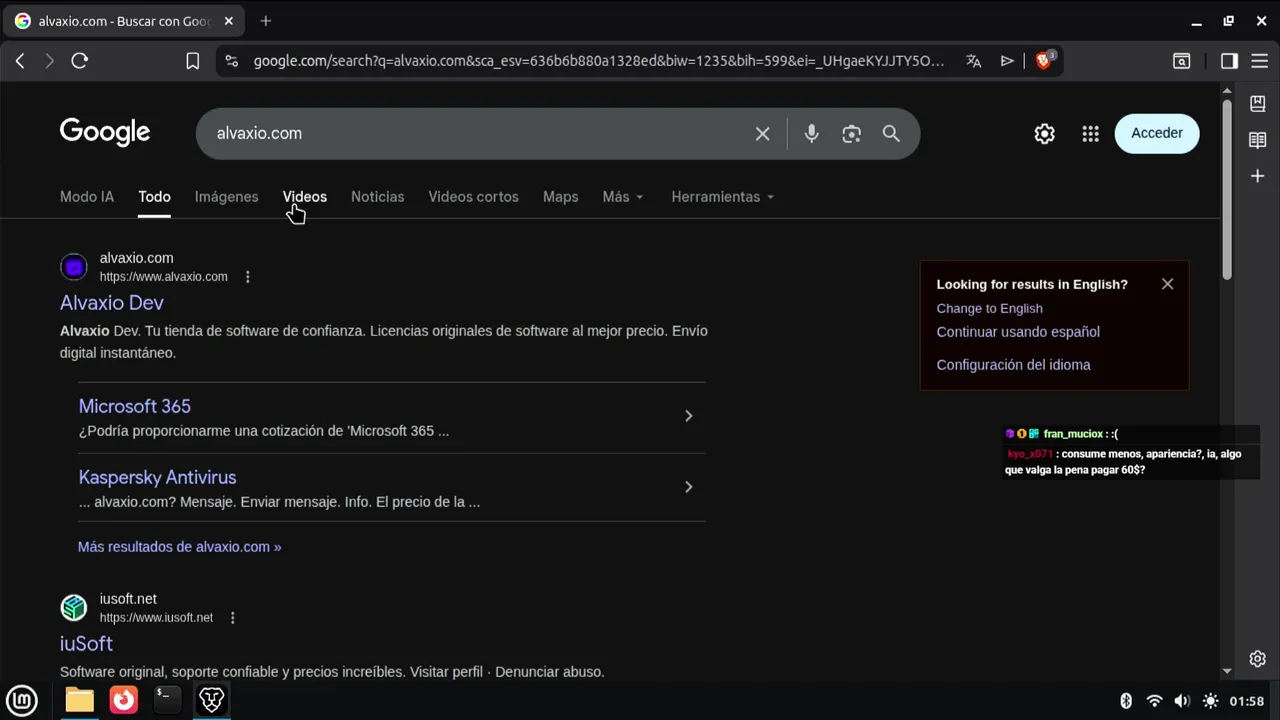The width and height of the screenshot is (1280, 720).
Task: Open the Videos cortos tab
Action: (473, 197)
